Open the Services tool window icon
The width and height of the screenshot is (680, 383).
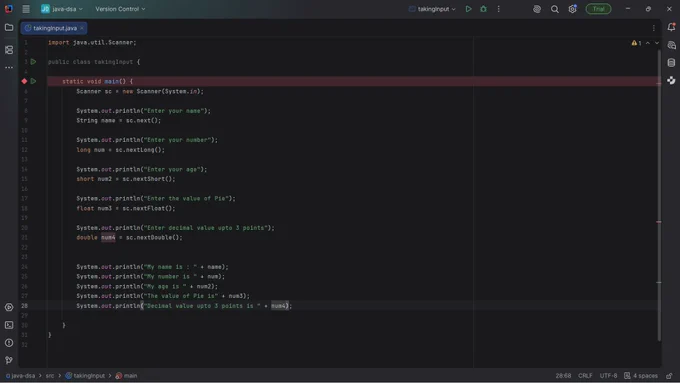9,307
